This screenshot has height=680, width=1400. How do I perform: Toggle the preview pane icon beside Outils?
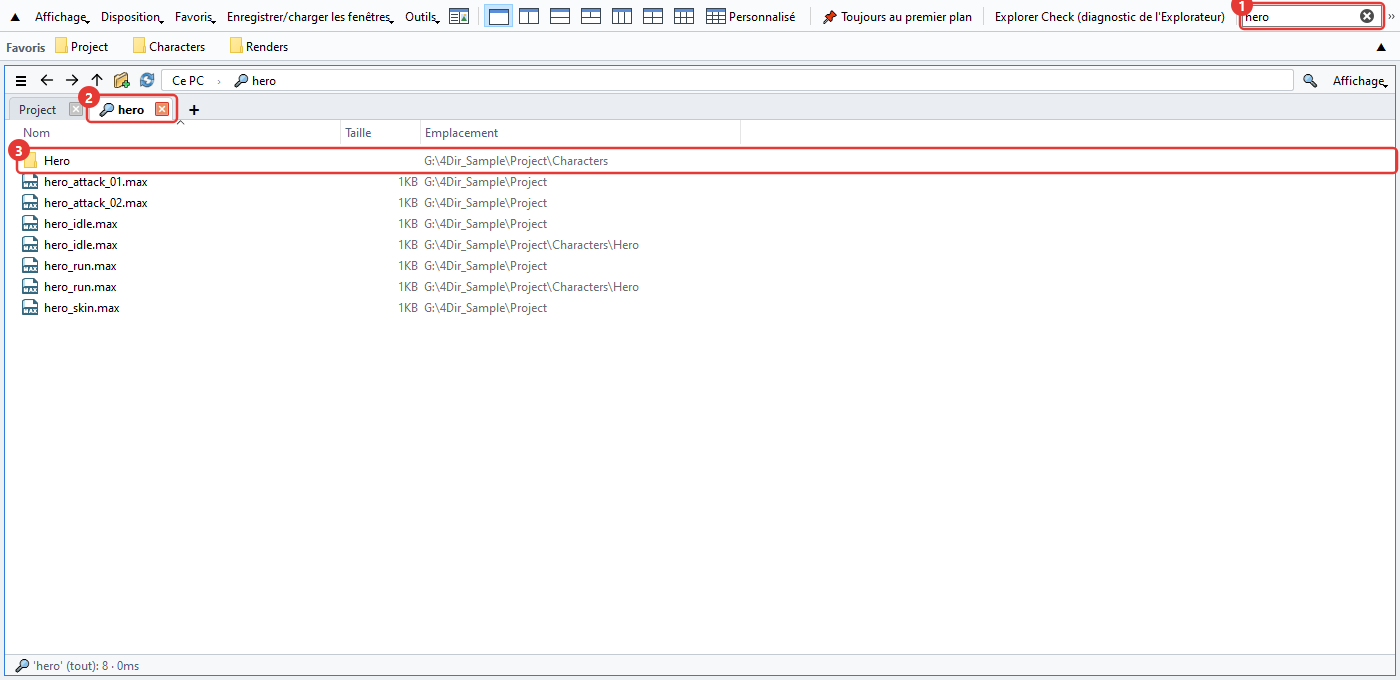459,17
